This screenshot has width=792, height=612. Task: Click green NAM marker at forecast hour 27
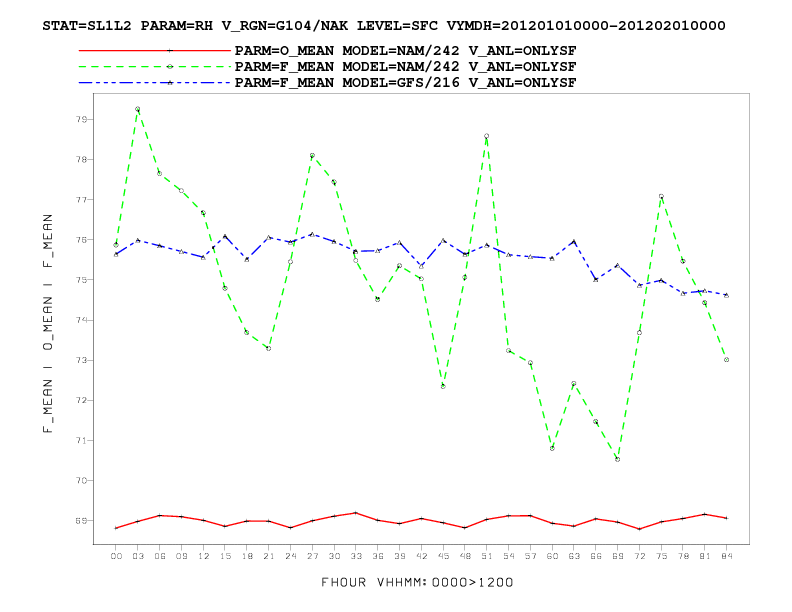click(312, 156)
